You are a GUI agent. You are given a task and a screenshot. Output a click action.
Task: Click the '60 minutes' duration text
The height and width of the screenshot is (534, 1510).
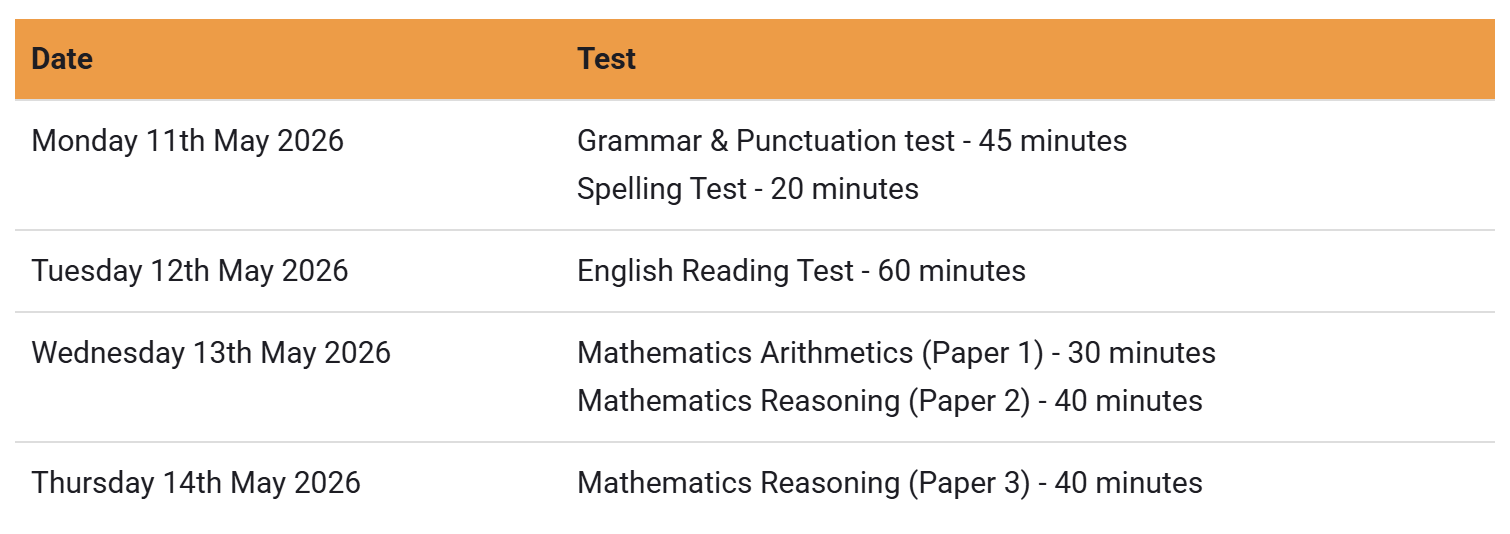(x=952, y=271)
